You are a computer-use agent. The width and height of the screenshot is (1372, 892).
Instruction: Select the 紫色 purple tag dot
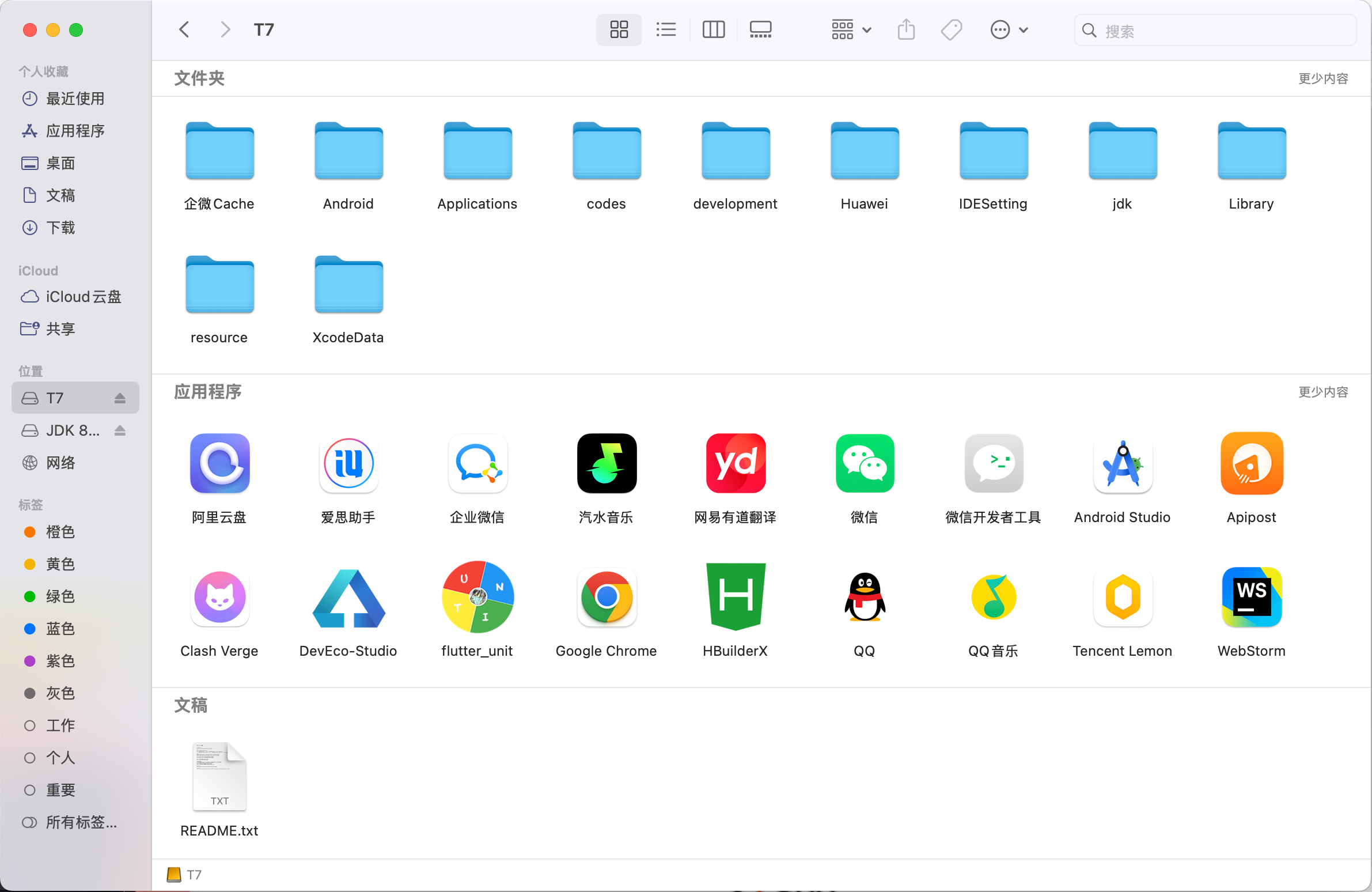(30, 661)
